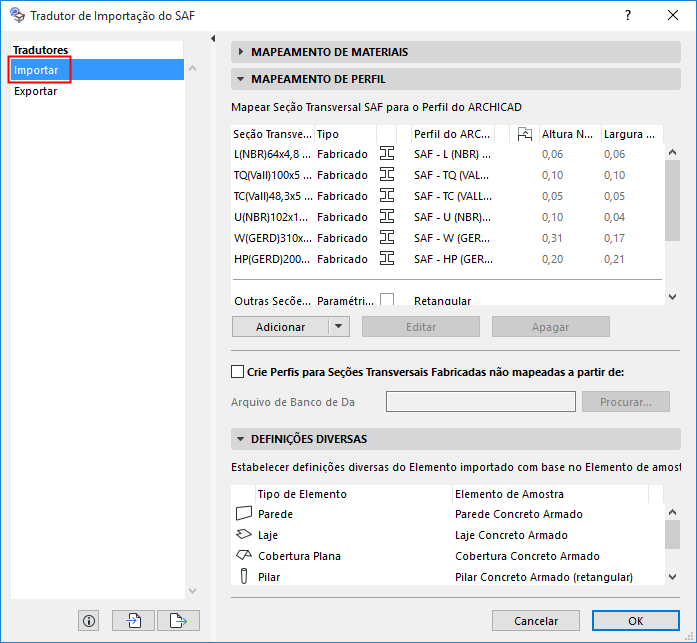Select Pilar Concreto Armado (retangular) element
This screenshot has height=643, width=697.
coord(544,577)
